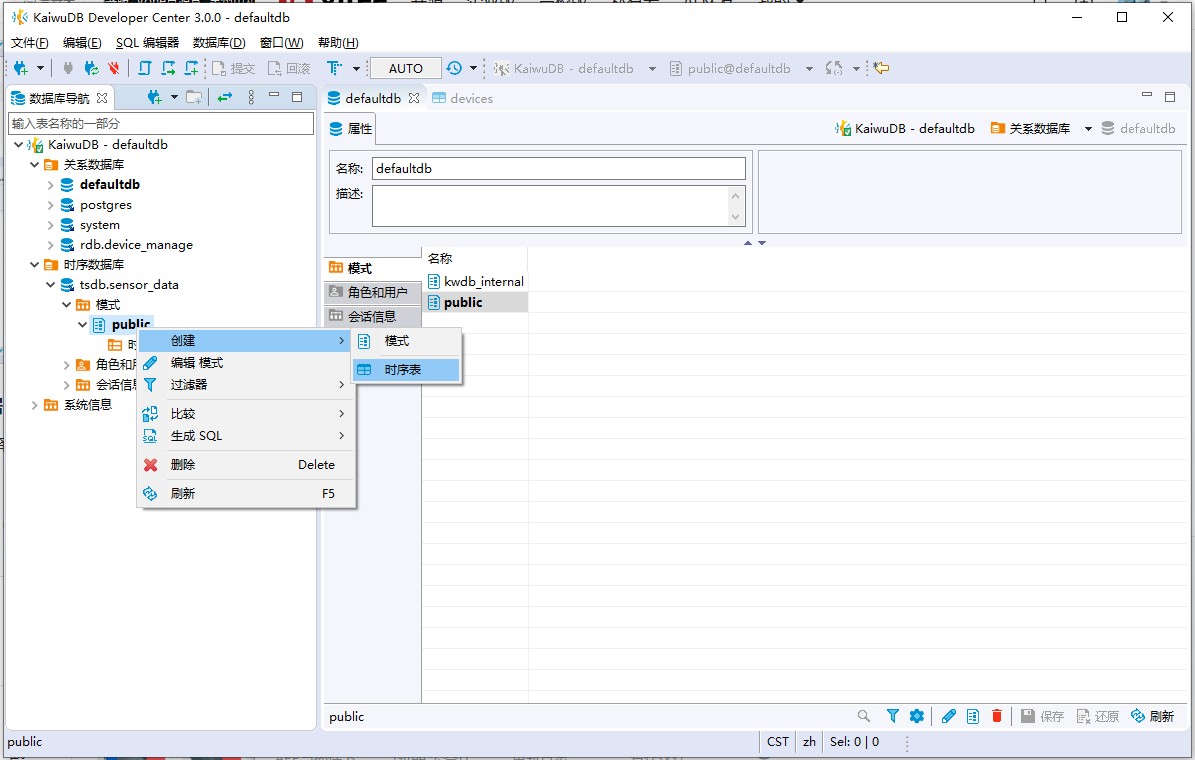Click the 名称 input field with defaultdb
1195x760 pixels.
tap(559, 168)
